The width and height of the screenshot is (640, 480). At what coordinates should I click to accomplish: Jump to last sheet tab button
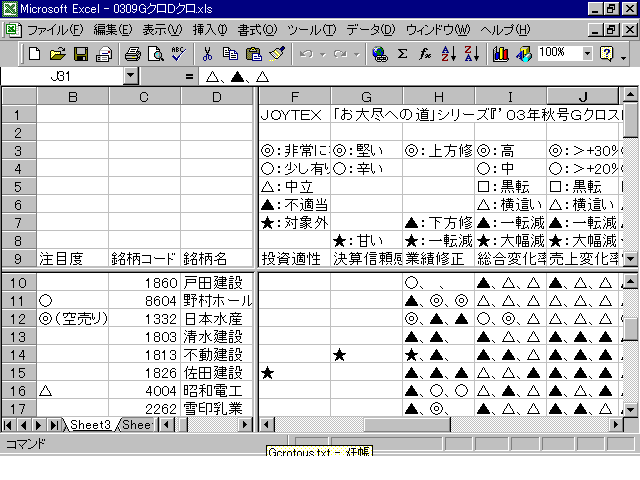(x=54, y=425)
